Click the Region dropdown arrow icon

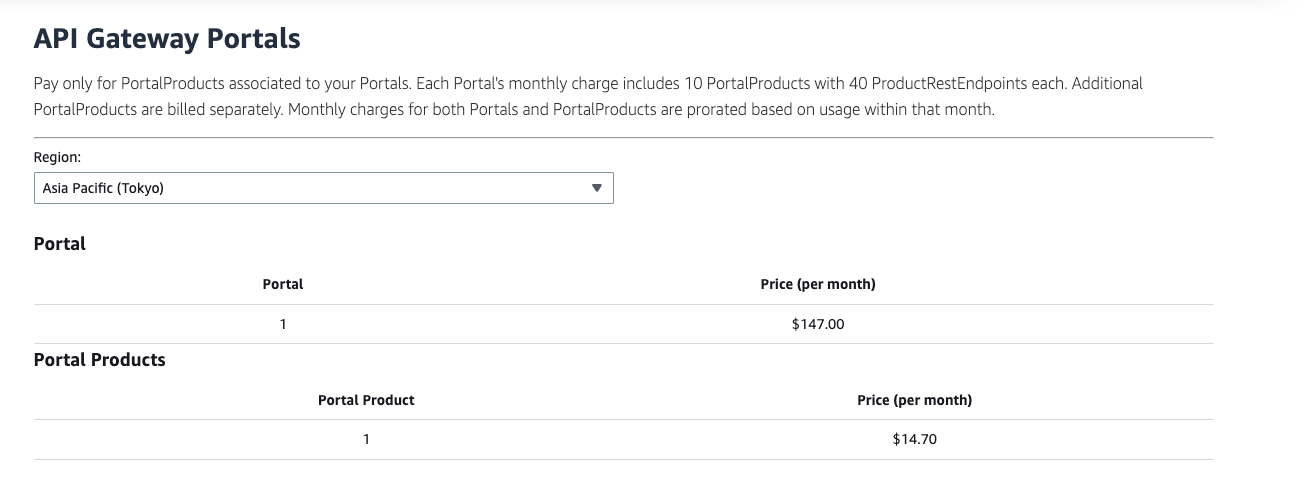(596, 188)
